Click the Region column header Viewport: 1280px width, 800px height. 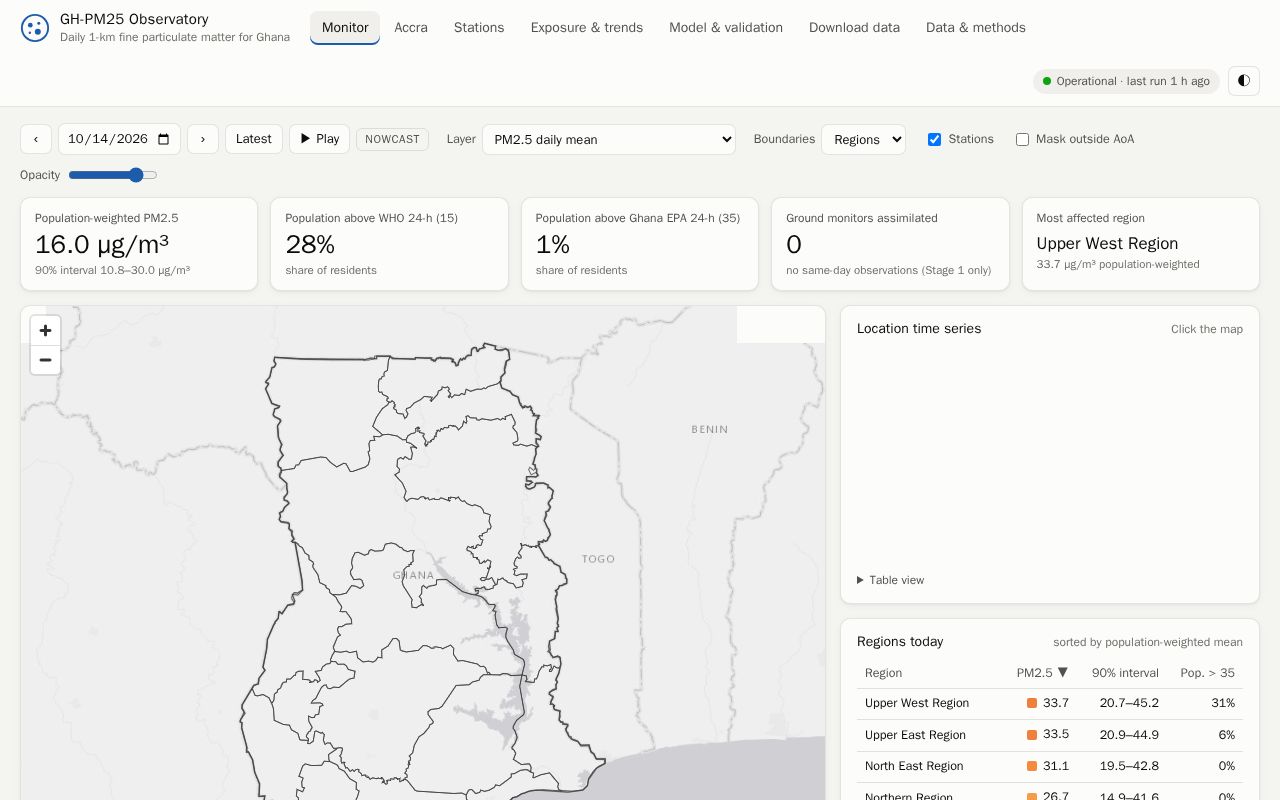point(883,673)
